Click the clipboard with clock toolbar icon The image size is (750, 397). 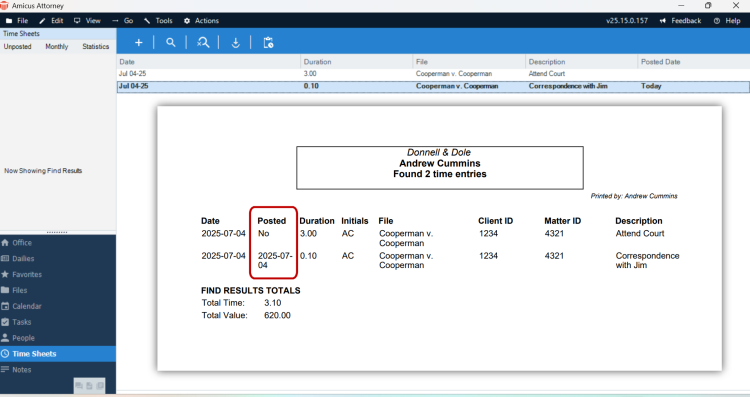point(268,43)
